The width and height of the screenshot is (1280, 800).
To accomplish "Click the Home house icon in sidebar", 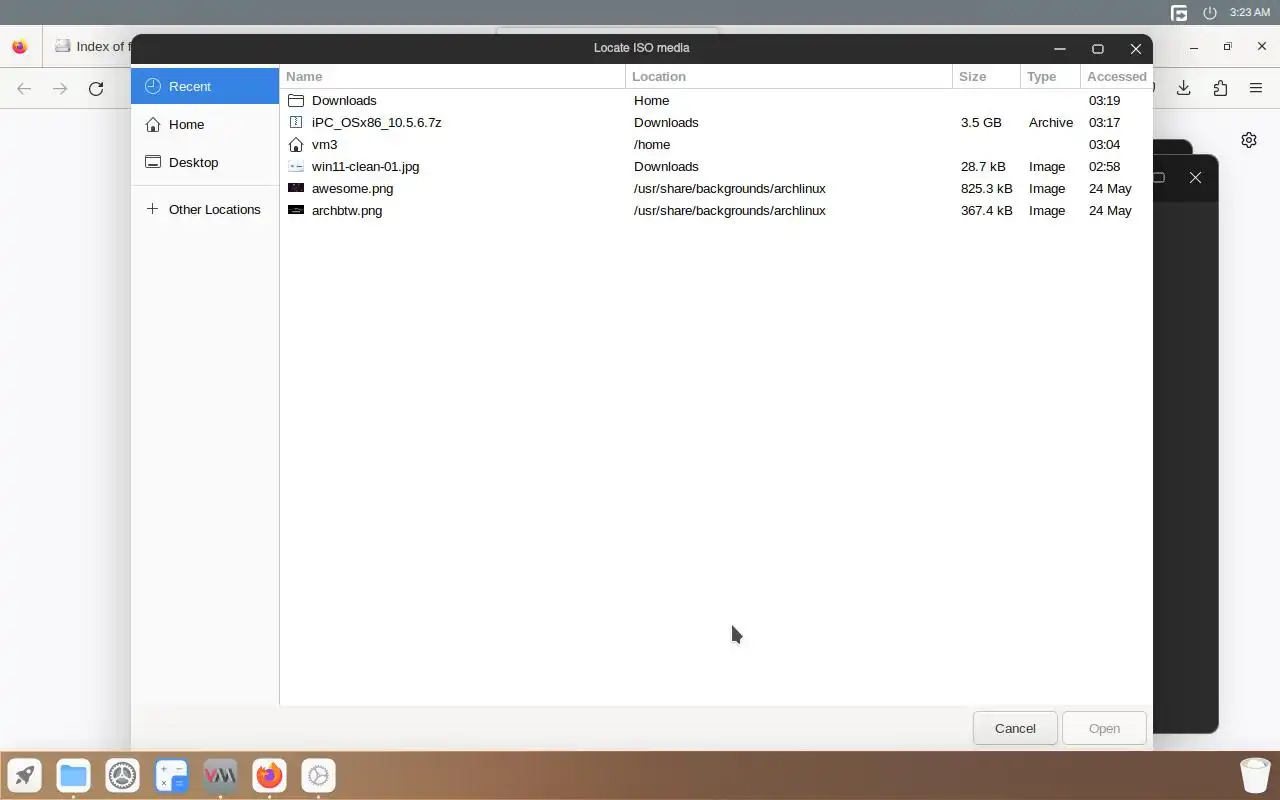I will tap(153, 124).
